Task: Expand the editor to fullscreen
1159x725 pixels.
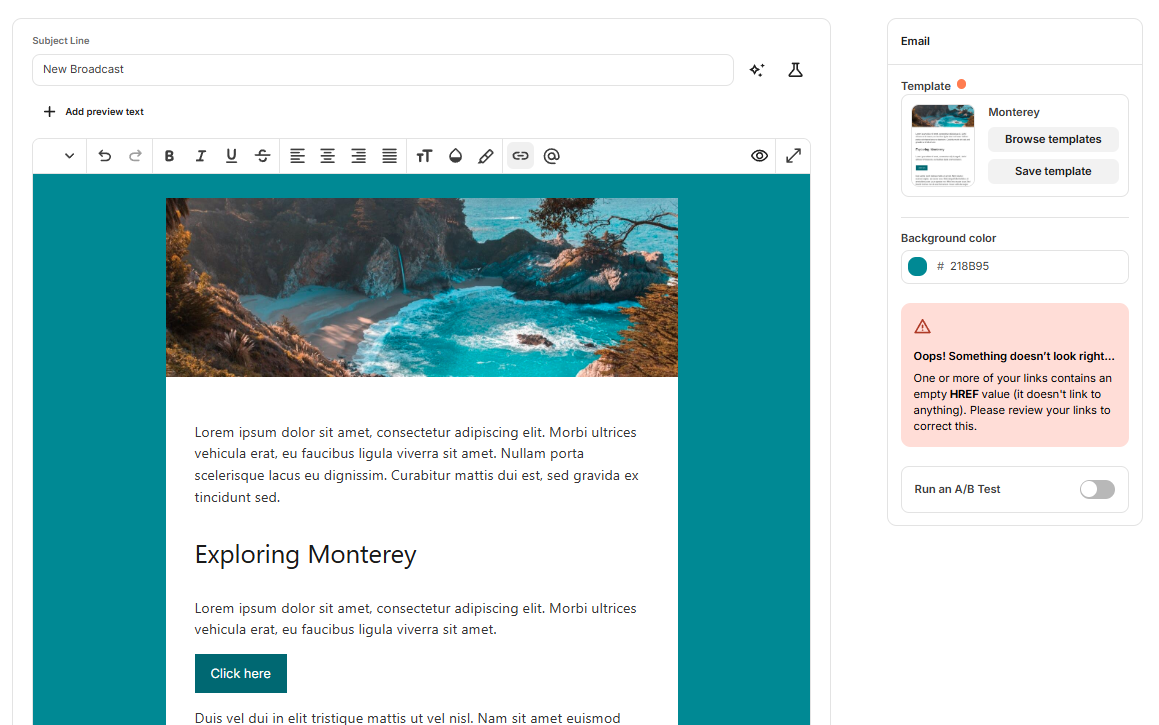Action: [793, 156]
